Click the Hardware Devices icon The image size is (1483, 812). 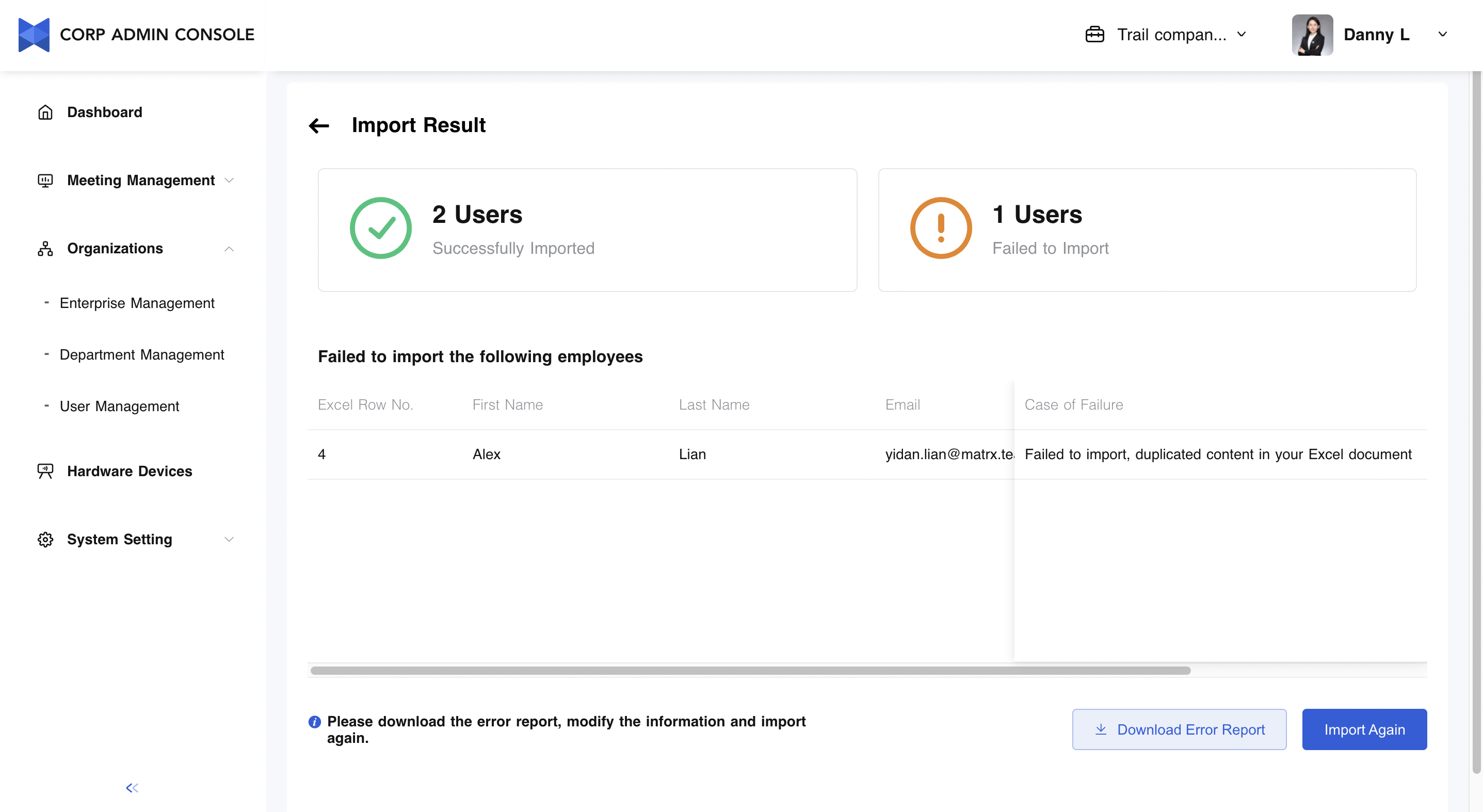[x=45, y=470]
